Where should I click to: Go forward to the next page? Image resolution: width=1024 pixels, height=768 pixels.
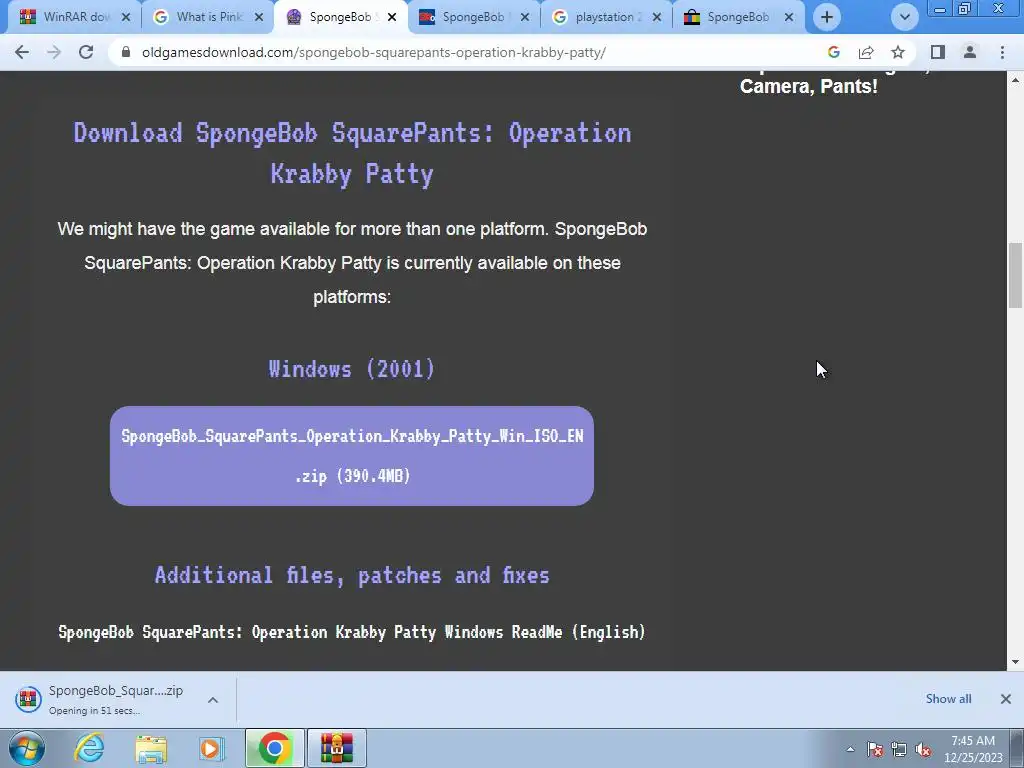click(54, 52)
